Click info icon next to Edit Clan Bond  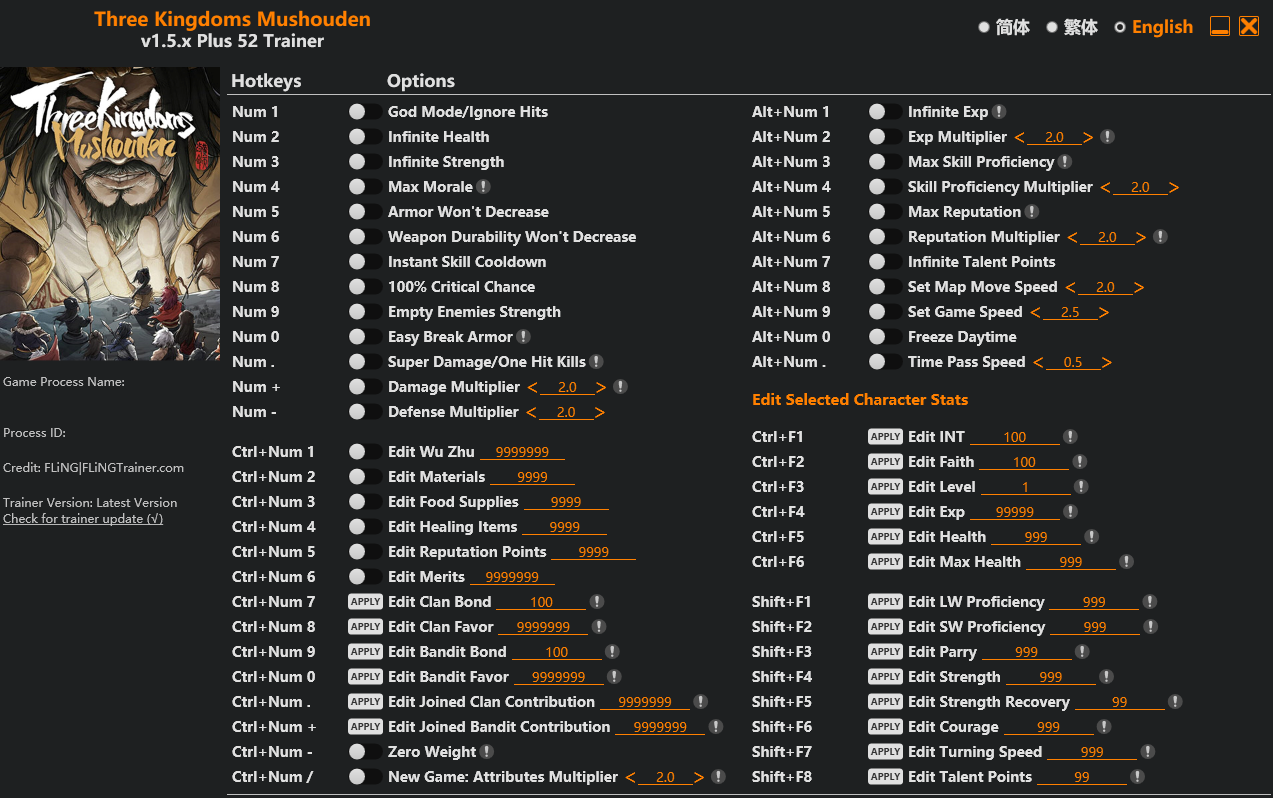pyautogui.click(x=597, y=602)
